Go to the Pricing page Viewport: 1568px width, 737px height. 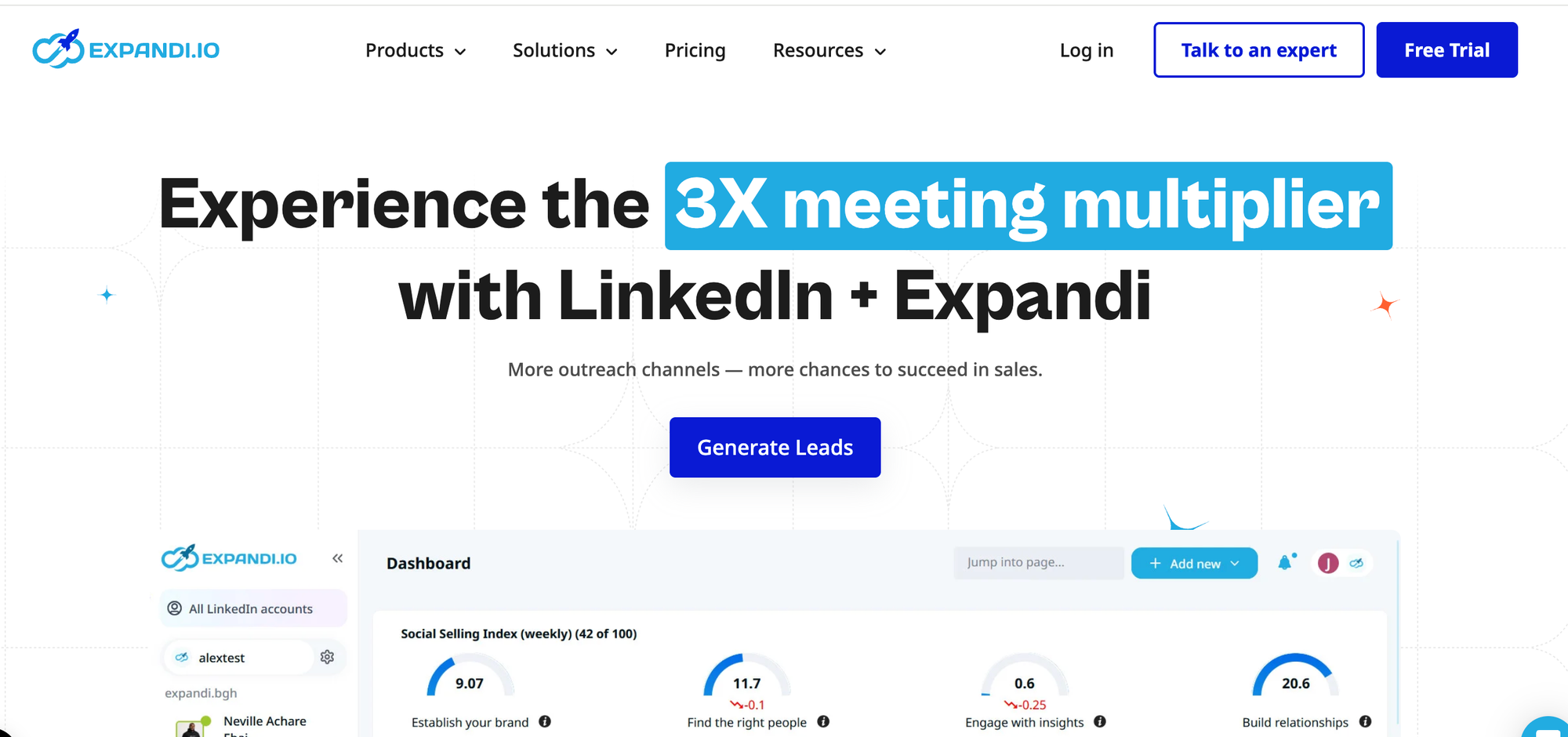695,50
